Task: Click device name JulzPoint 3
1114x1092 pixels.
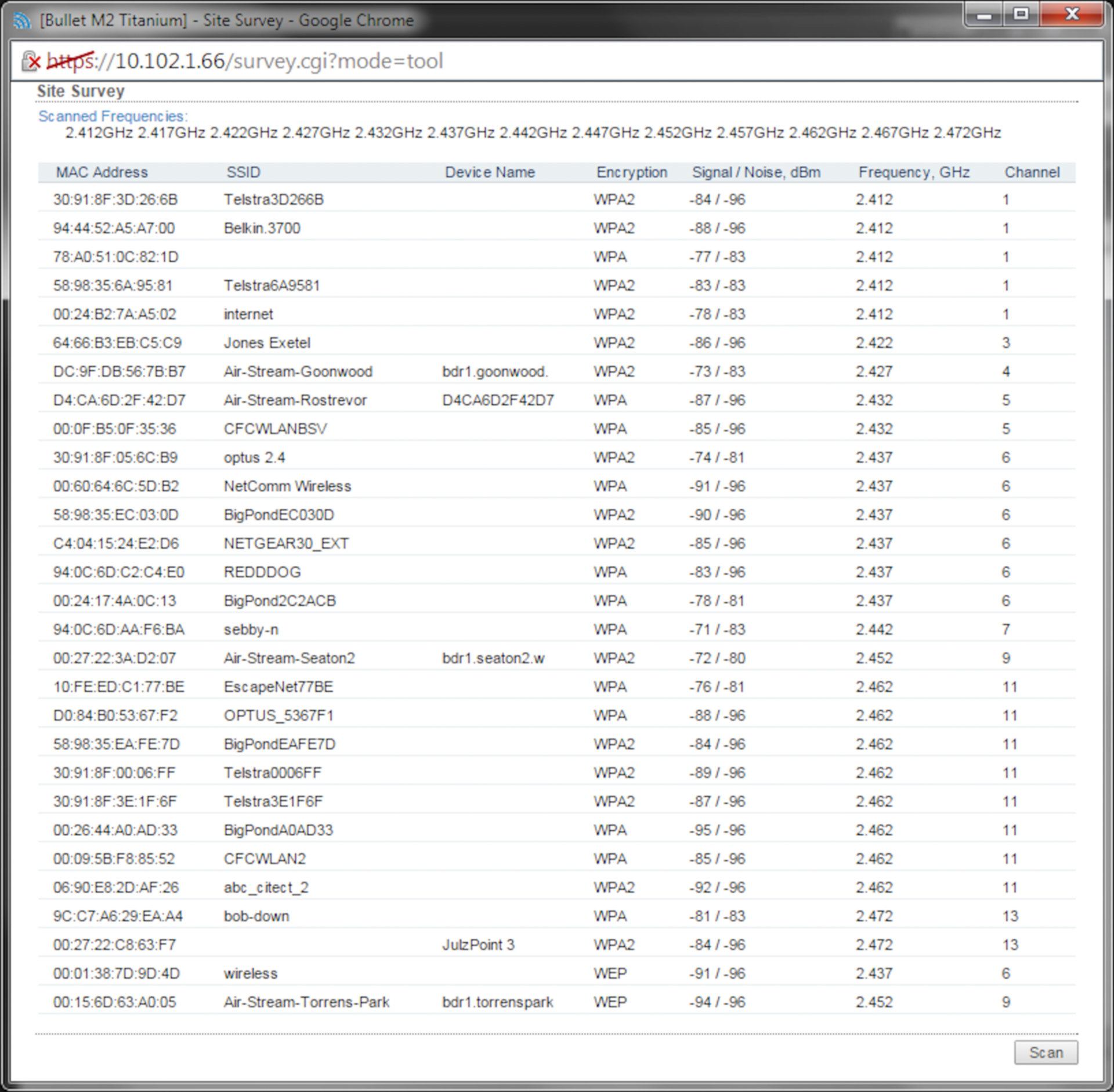Action: coord(478,945)
